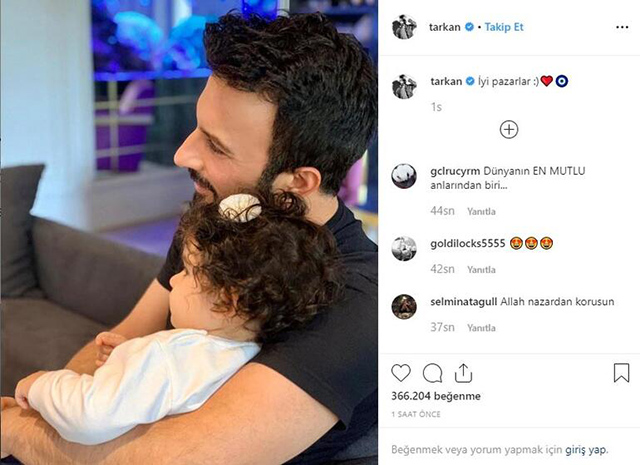Open gclrucyrm's profile avatar
This screenshot has height=465, width=640.
404,176
